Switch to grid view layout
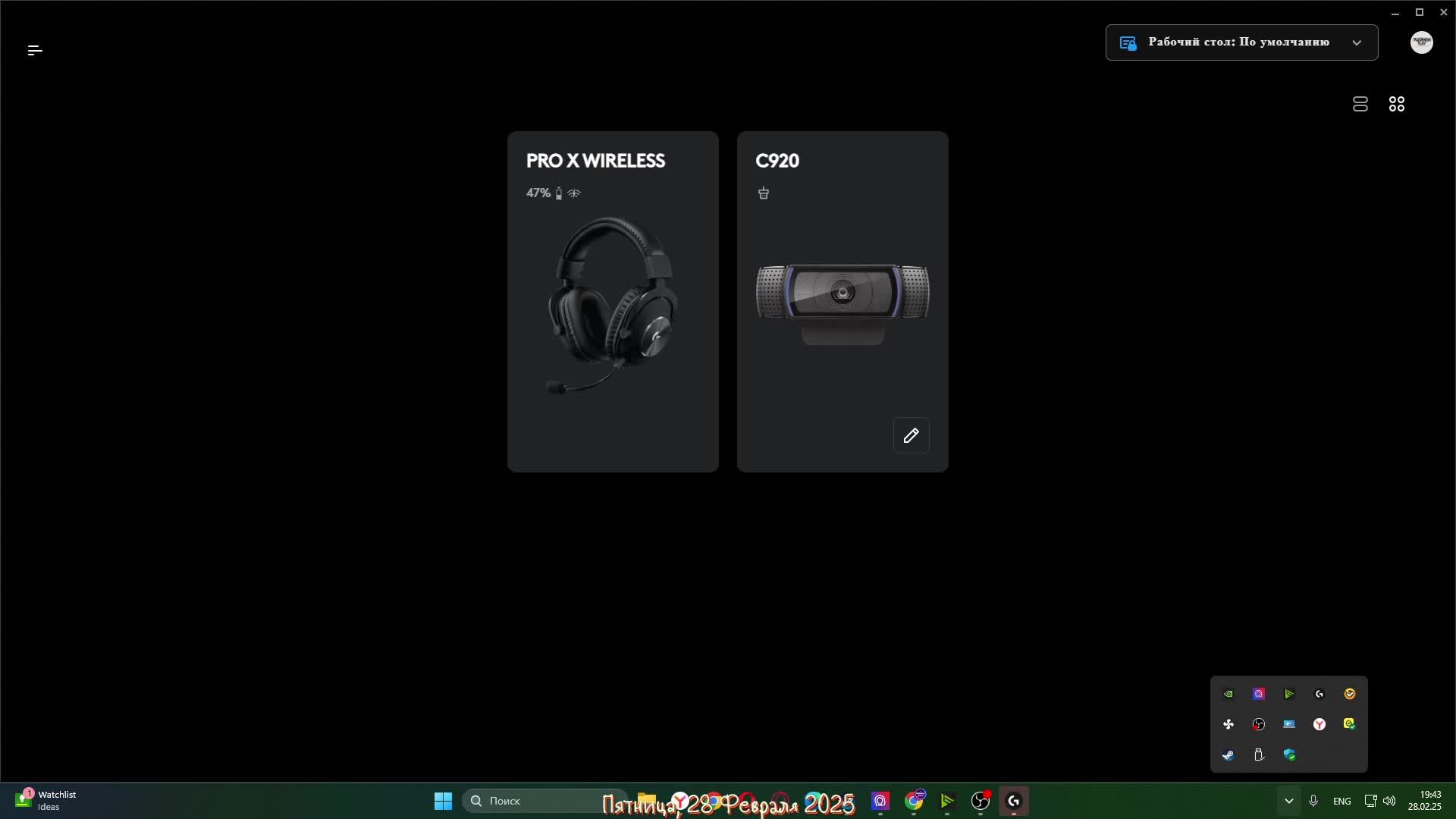The image size is (1456, 819). coord(1396,104)
